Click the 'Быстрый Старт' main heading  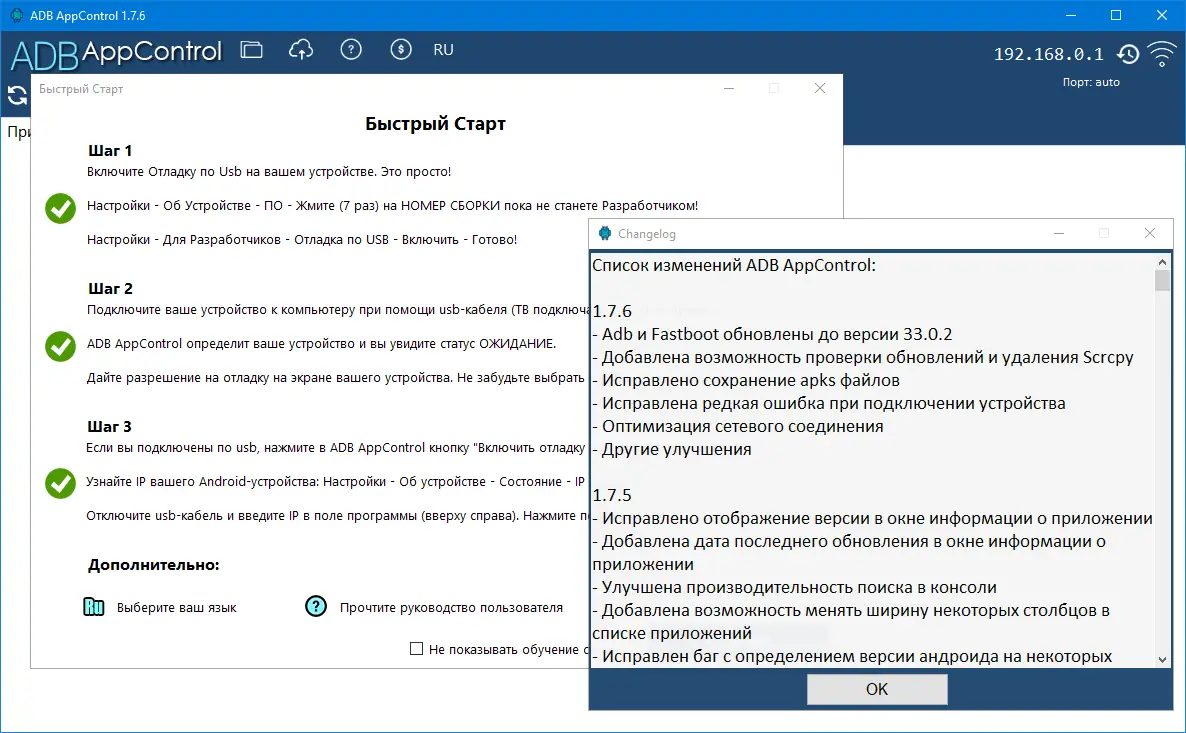[435, 123]
